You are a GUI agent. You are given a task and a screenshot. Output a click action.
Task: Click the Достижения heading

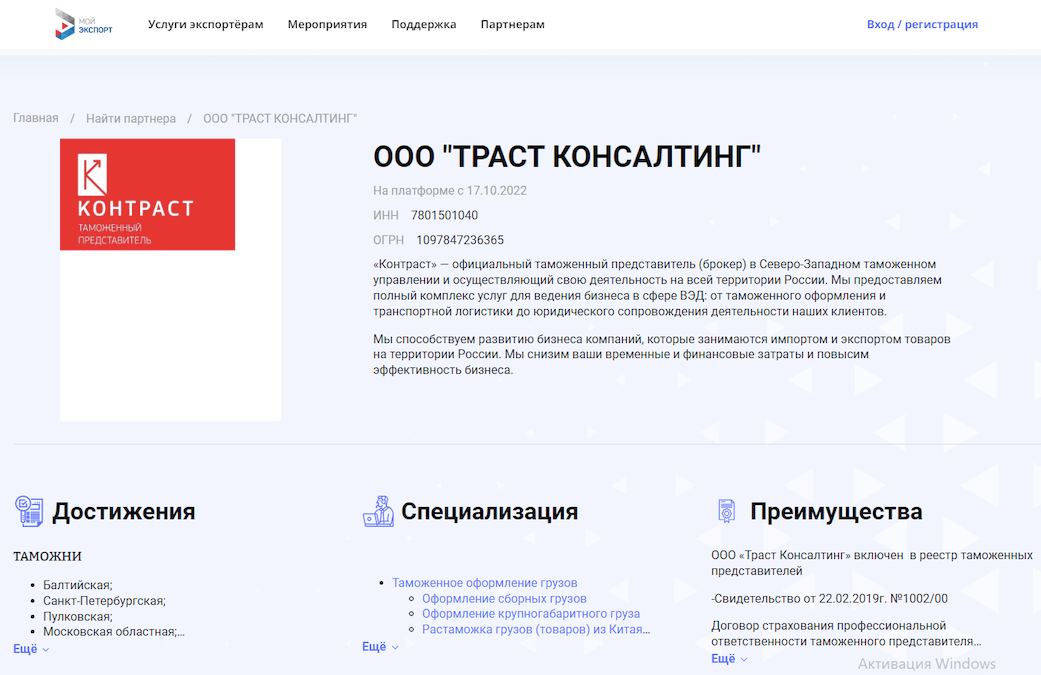coord(123,512)
